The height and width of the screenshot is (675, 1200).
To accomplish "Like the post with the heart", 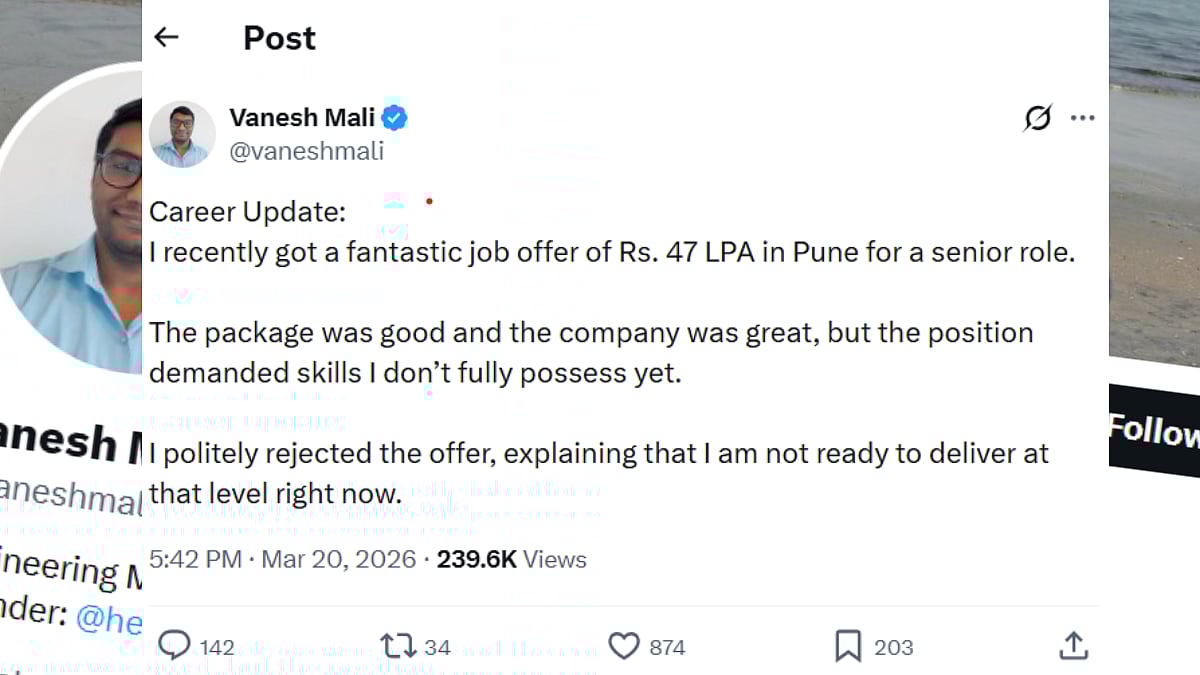I will click(x=624, y=646).
